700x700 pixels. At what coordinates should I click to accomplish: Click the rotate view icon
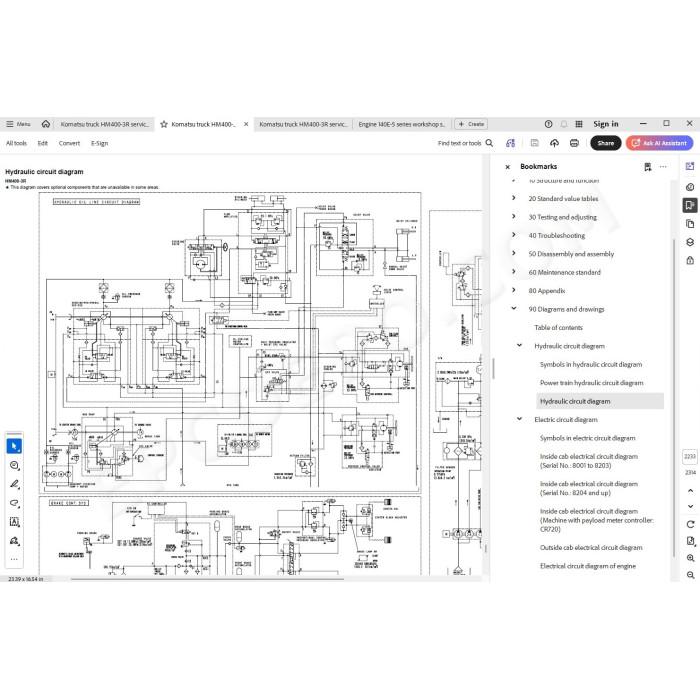pos(691,524)
